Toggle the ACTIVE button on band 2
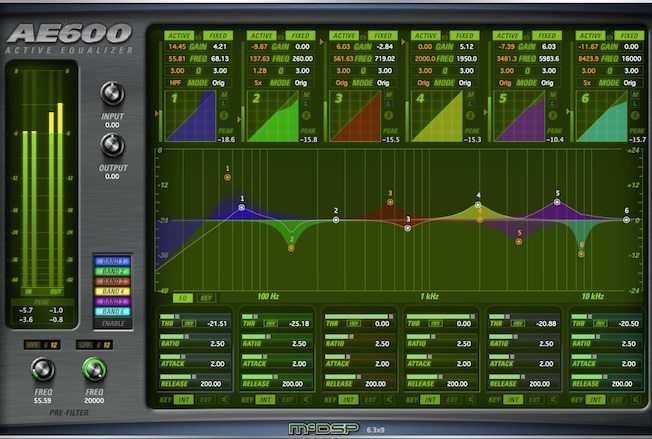 coord(261,35)
